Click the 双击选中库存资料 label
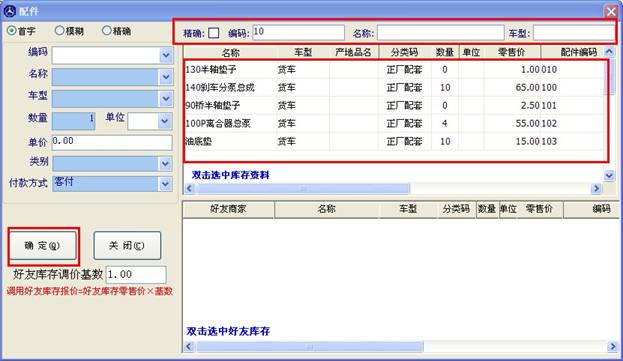This screenshot has height=361, width=623. point(230,175)
